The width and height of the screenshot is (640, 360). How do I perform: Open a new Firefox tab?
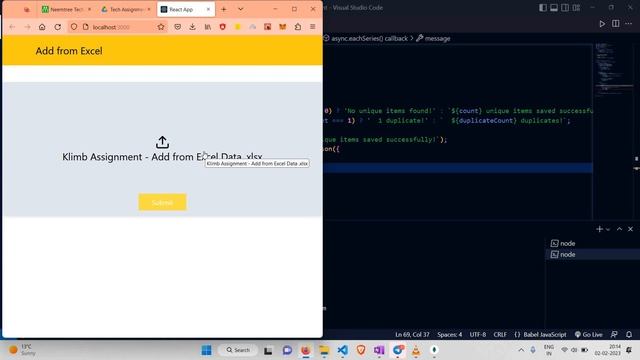(x=223, y=9)
